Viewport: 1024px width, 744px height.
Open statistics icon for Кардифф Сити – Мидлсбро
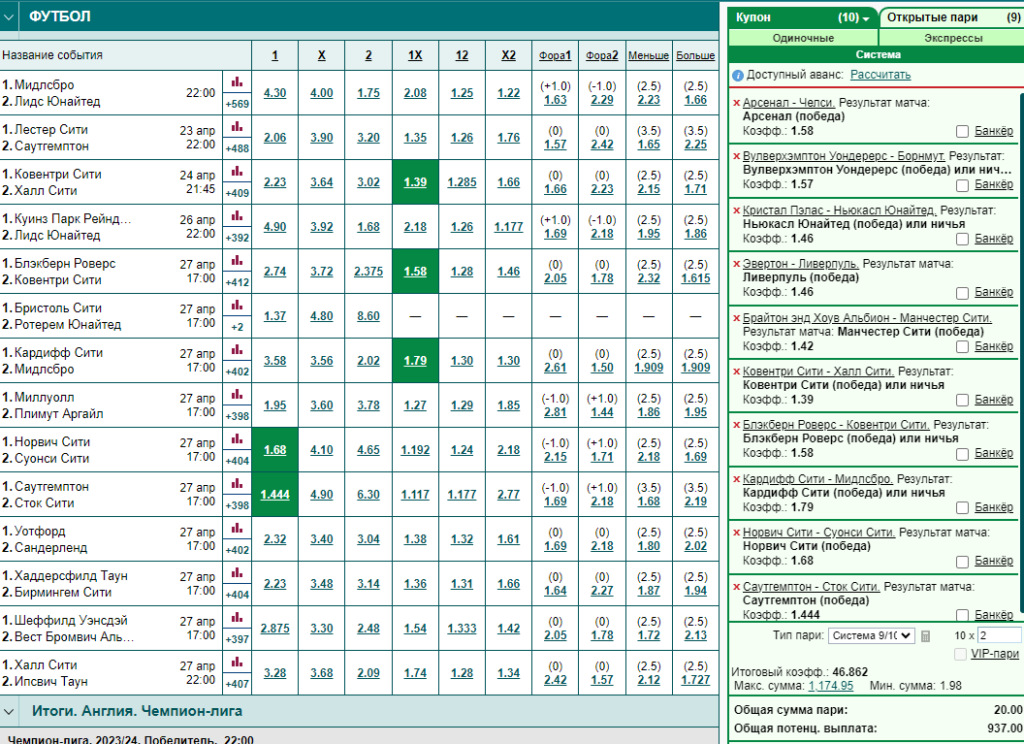tap(236, 349)
